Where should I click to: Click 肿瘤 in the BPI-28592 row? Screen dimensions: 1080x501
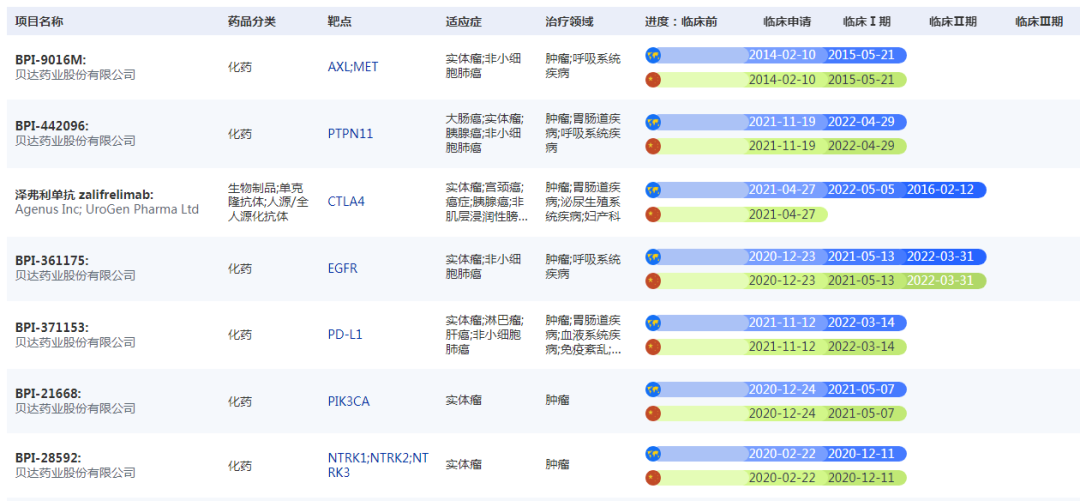[557, 464]
